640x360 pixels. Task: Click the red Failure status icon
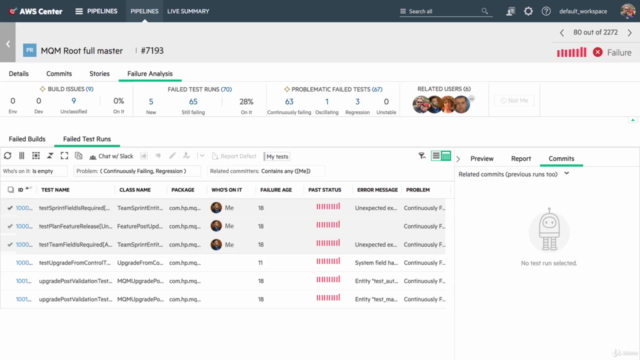[x=598, y=52]
